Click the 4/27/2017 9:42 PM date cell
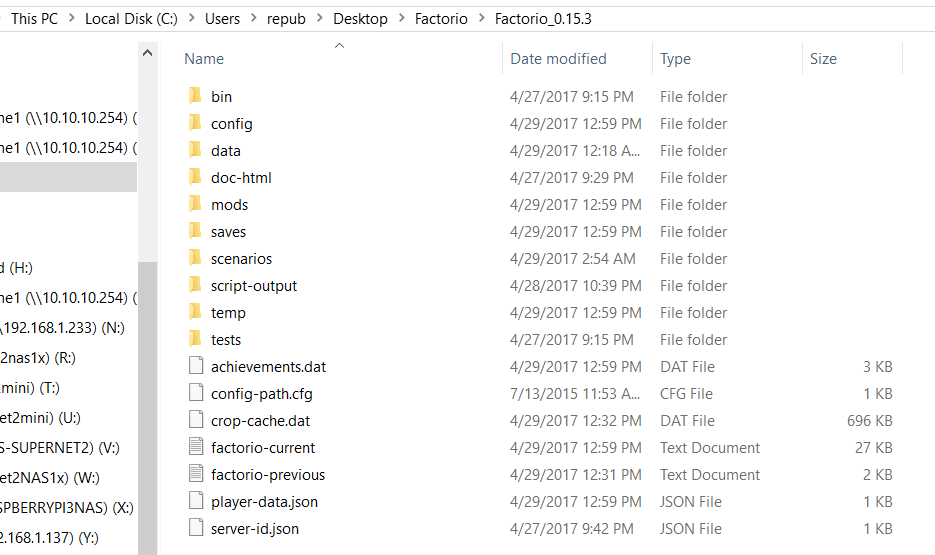This screenshot has width=935, height=555. [571, 529]
